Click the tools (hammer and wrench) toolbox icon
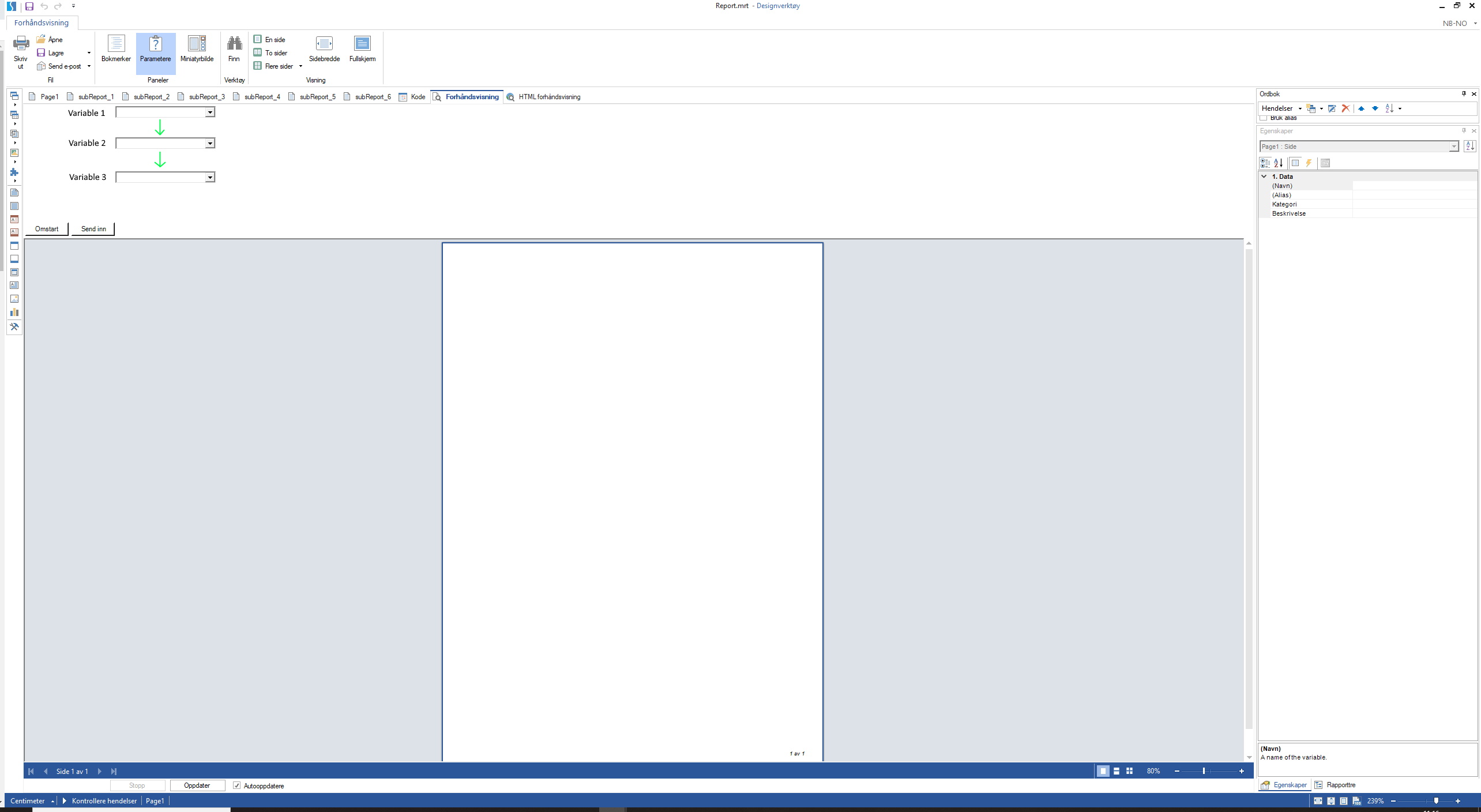The height and width of the screenshot is (812, 1481). pyautogui.click(x=14, y=326)
